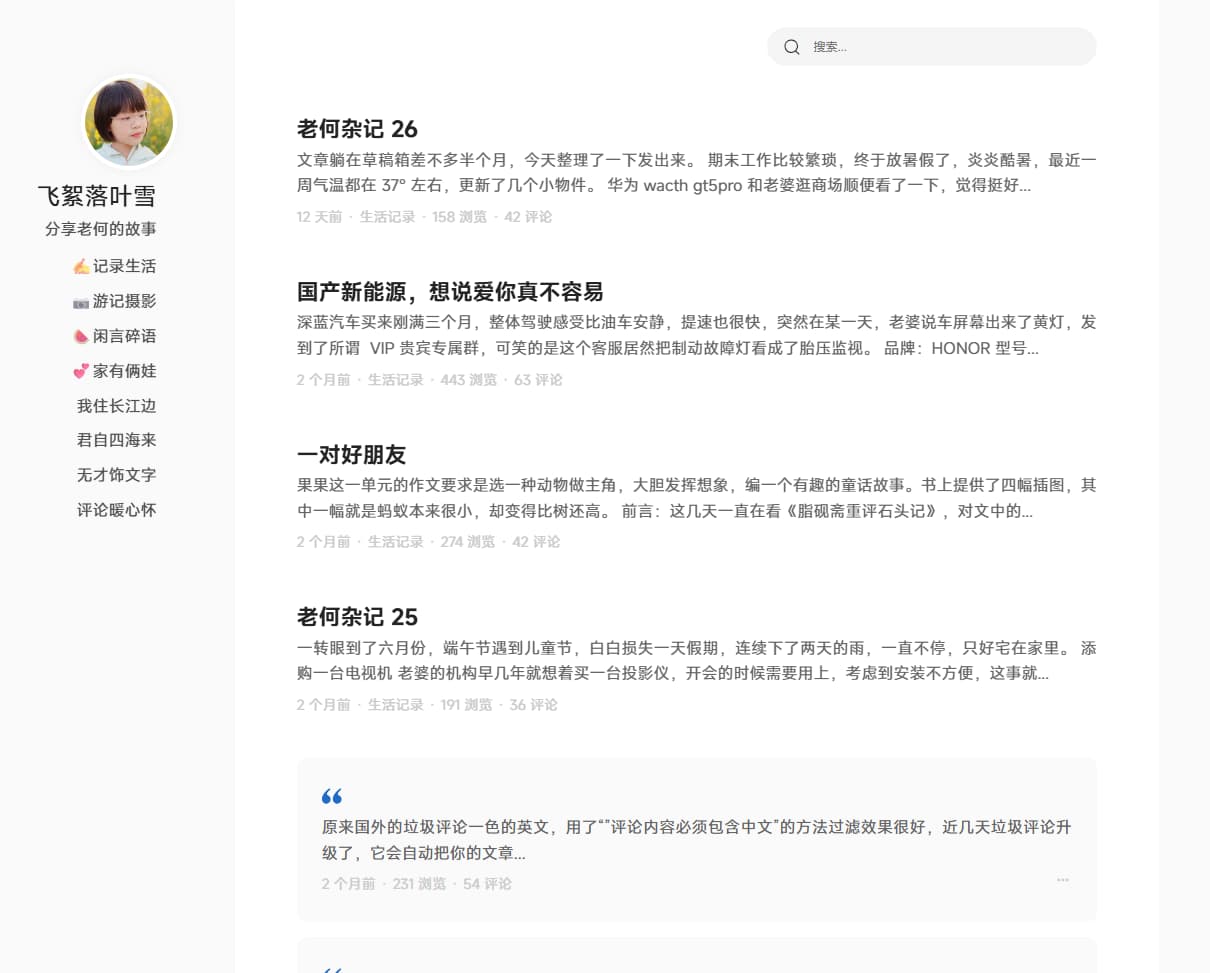Click the blog author's avatar photo
This screenshot has width=1210, height=973.
click(x=129, y=123)
